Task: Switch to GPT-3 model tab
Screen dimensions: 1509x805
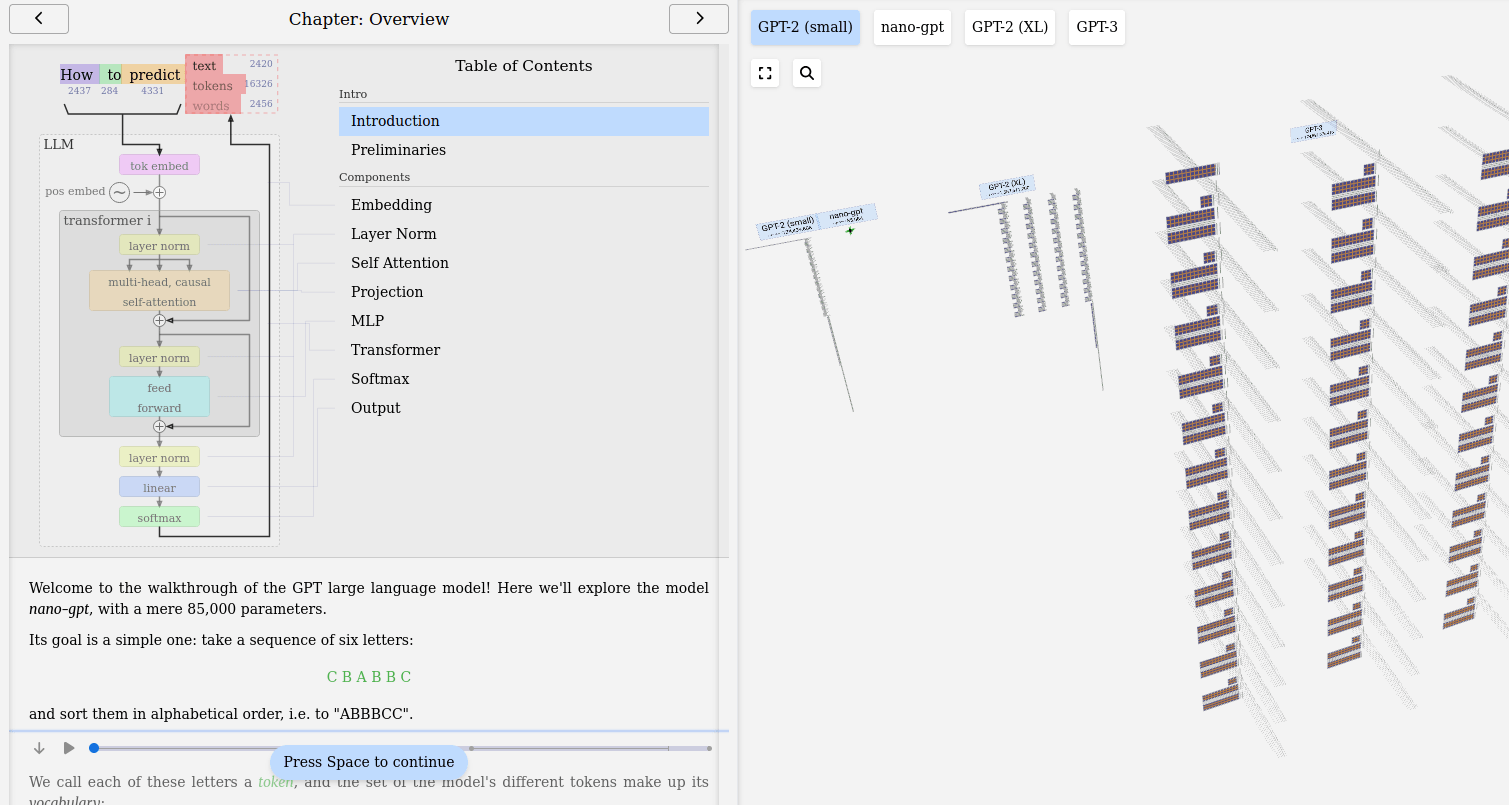Action: (x=1097, y=27)
